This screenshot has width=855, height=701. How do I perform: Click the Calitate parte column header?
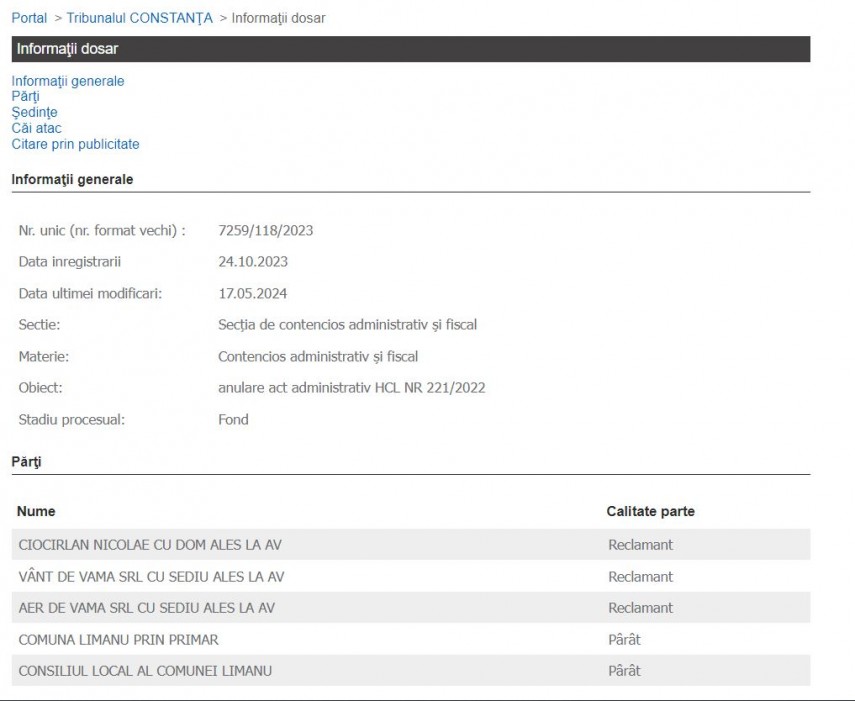650,511
